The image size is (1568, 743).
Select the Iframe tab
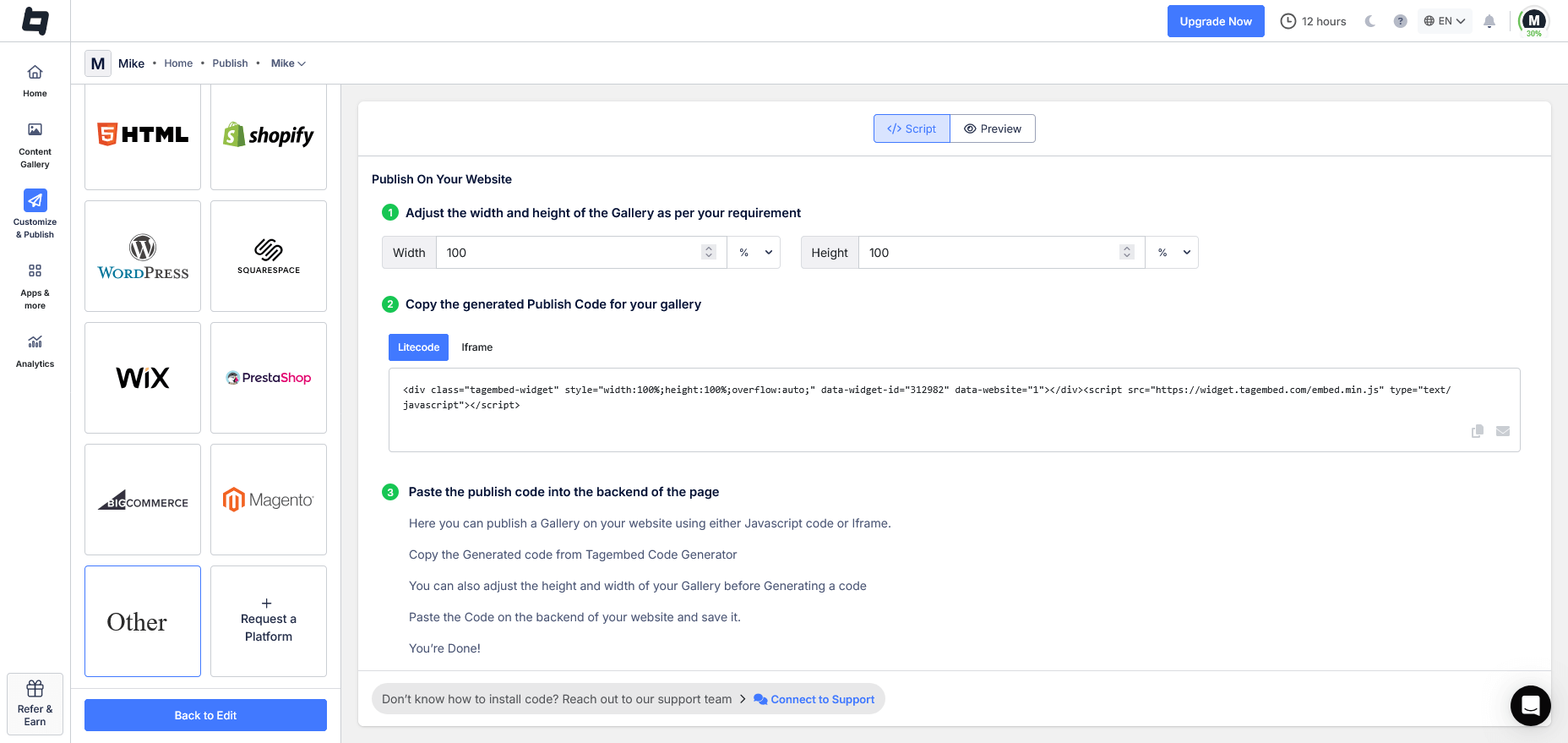476,347
